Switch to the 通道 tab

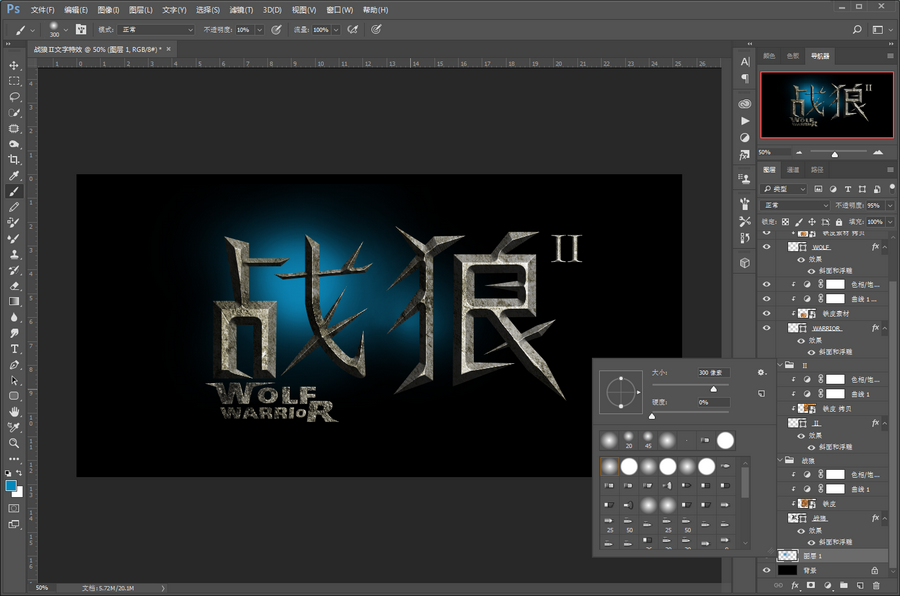[x=793, y=170]
